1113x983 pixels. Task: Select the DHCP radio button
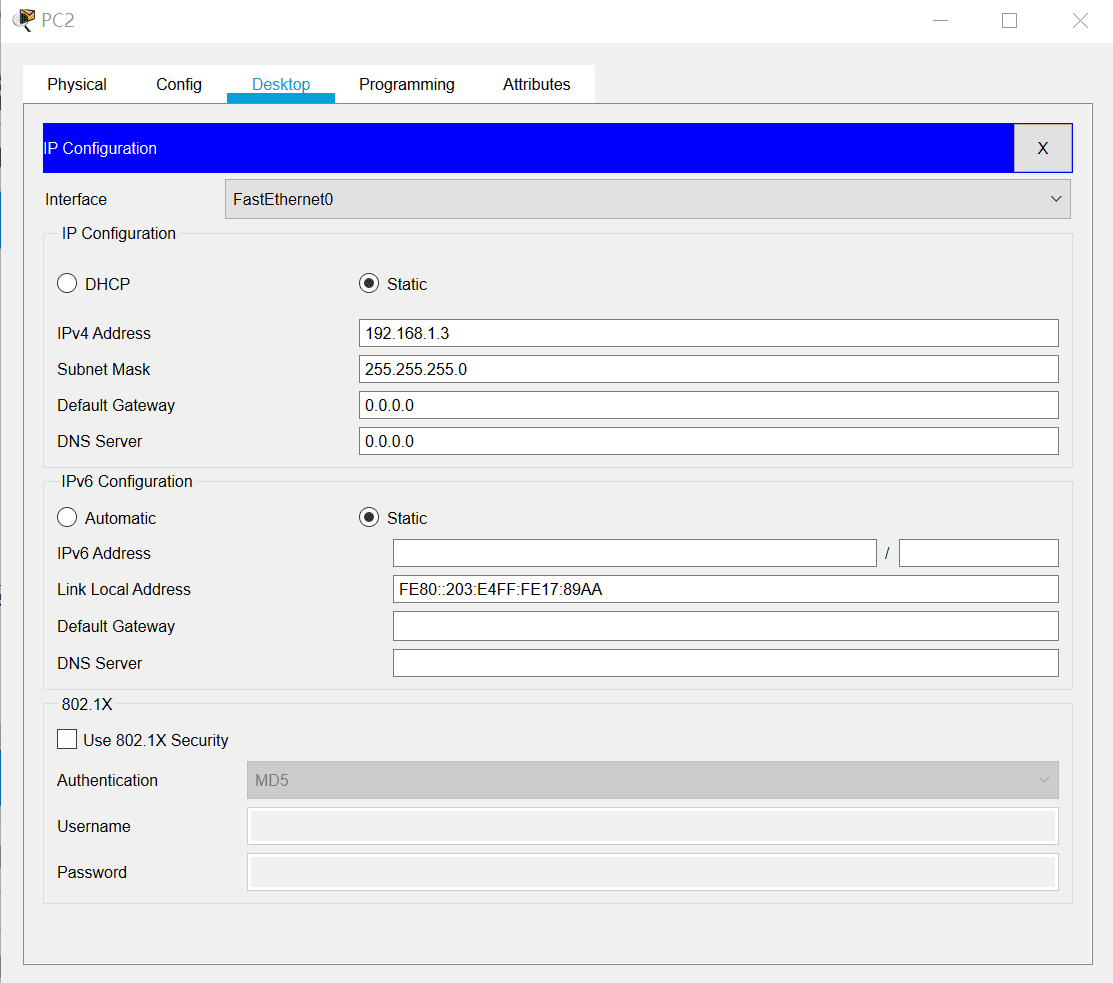point(67,283)
